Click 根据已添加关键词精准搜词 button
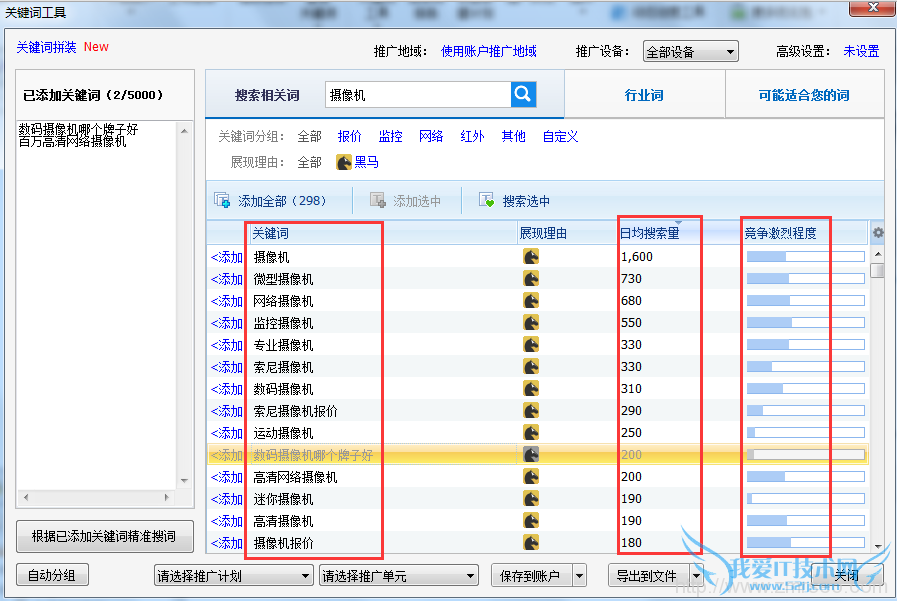The image size is (897, 601). (x=103, y=536)
